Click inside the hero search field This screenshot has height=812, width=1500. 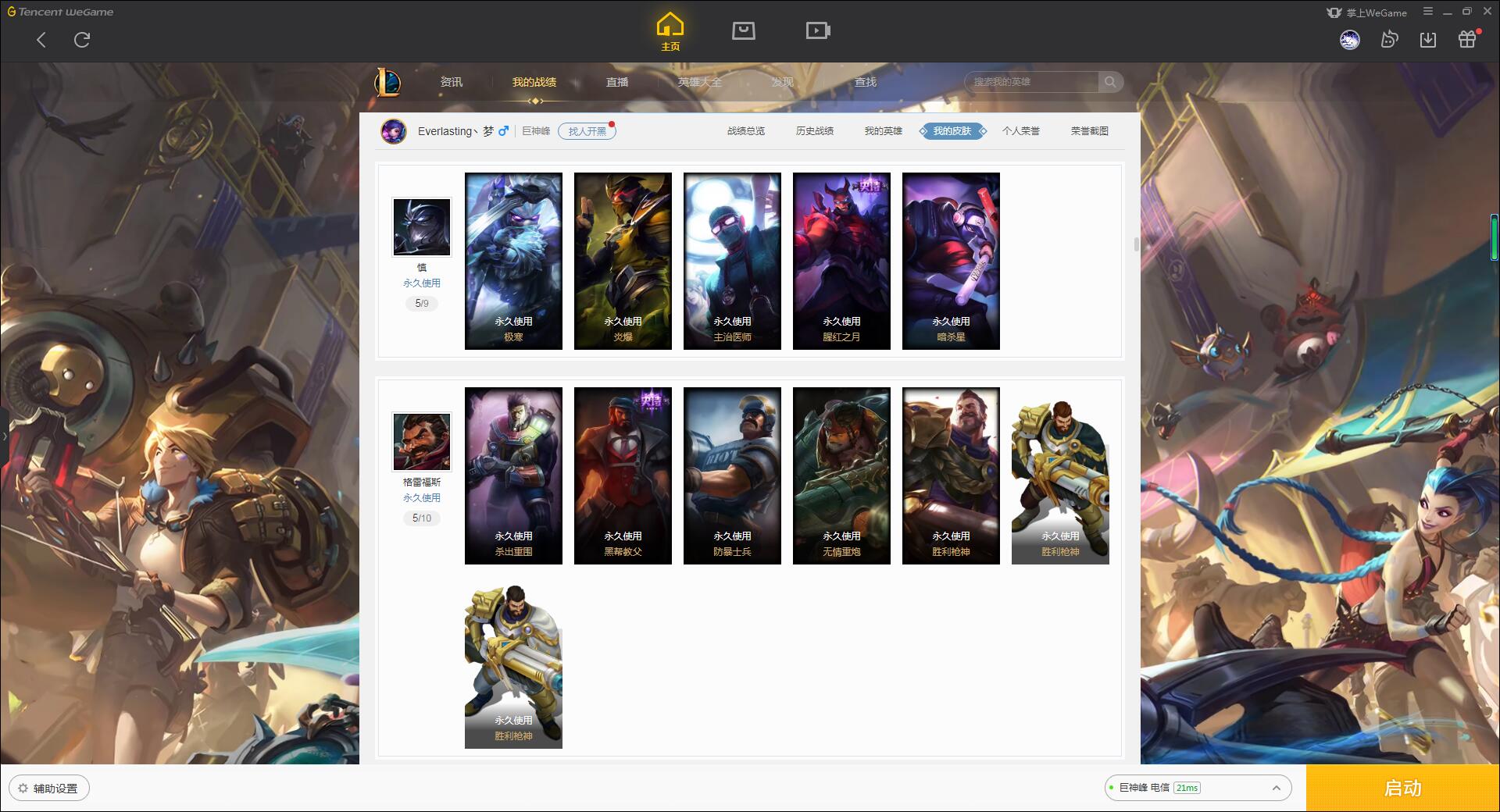[1032, 82]
